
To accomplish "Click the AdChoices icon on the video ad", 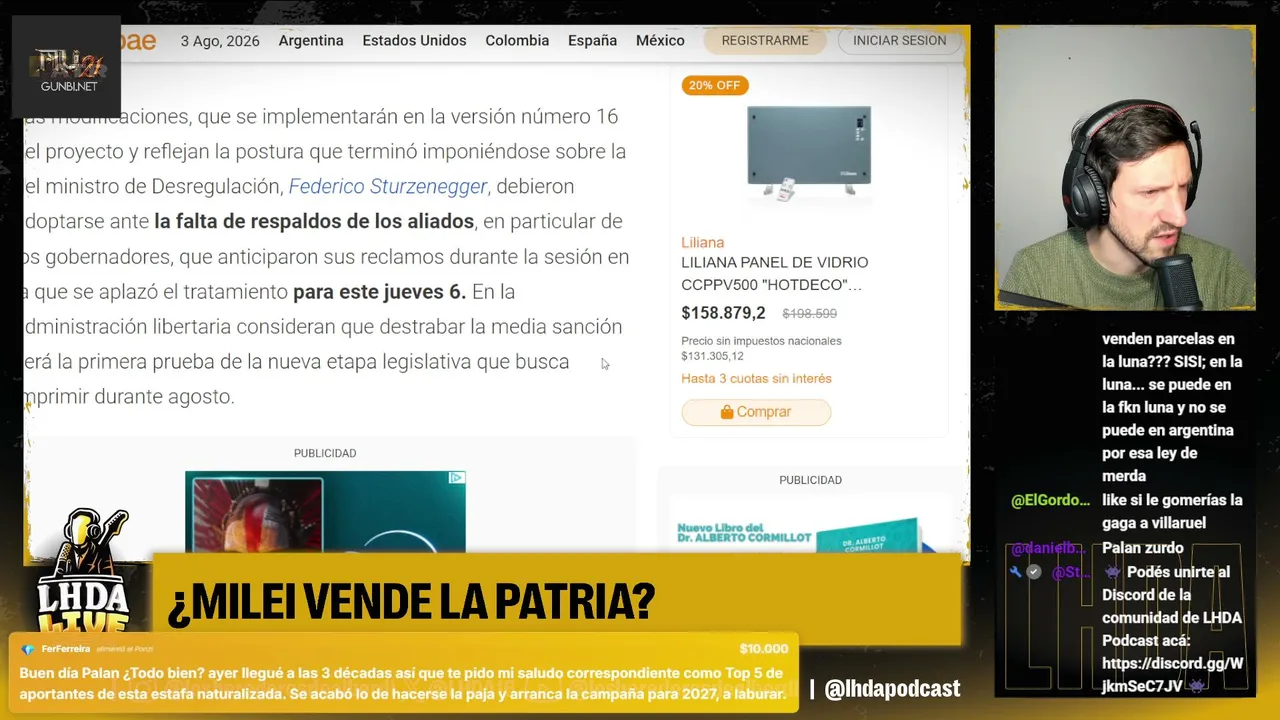I will (x=457, y=478).
